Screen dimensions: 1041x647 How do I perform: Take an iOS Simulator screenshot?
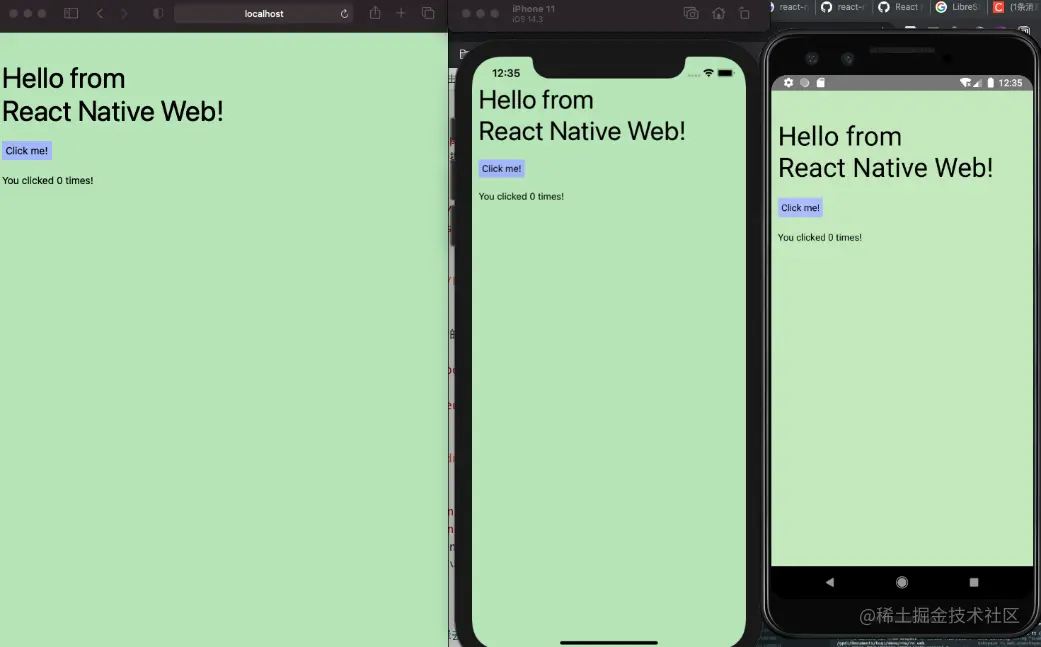tap(691, 13)
